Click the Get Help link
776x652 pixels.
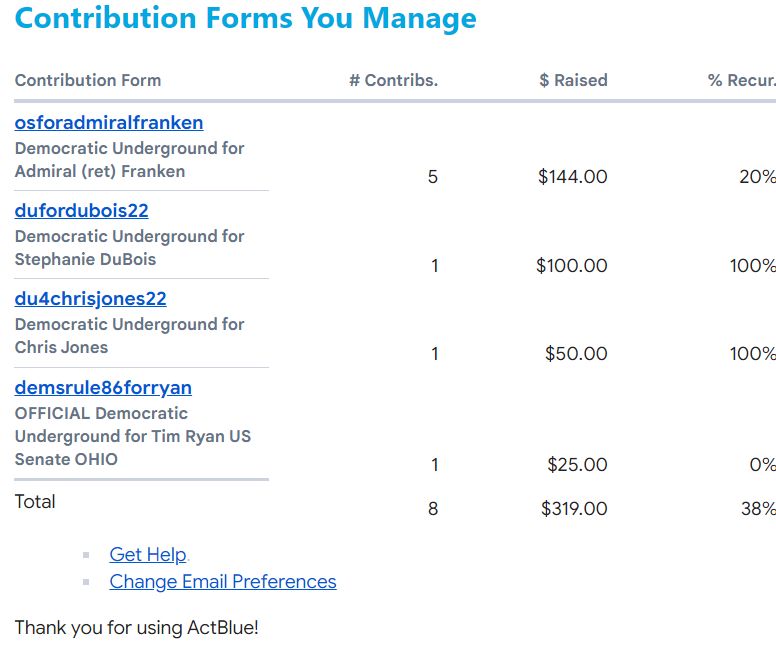click(148, 555)
